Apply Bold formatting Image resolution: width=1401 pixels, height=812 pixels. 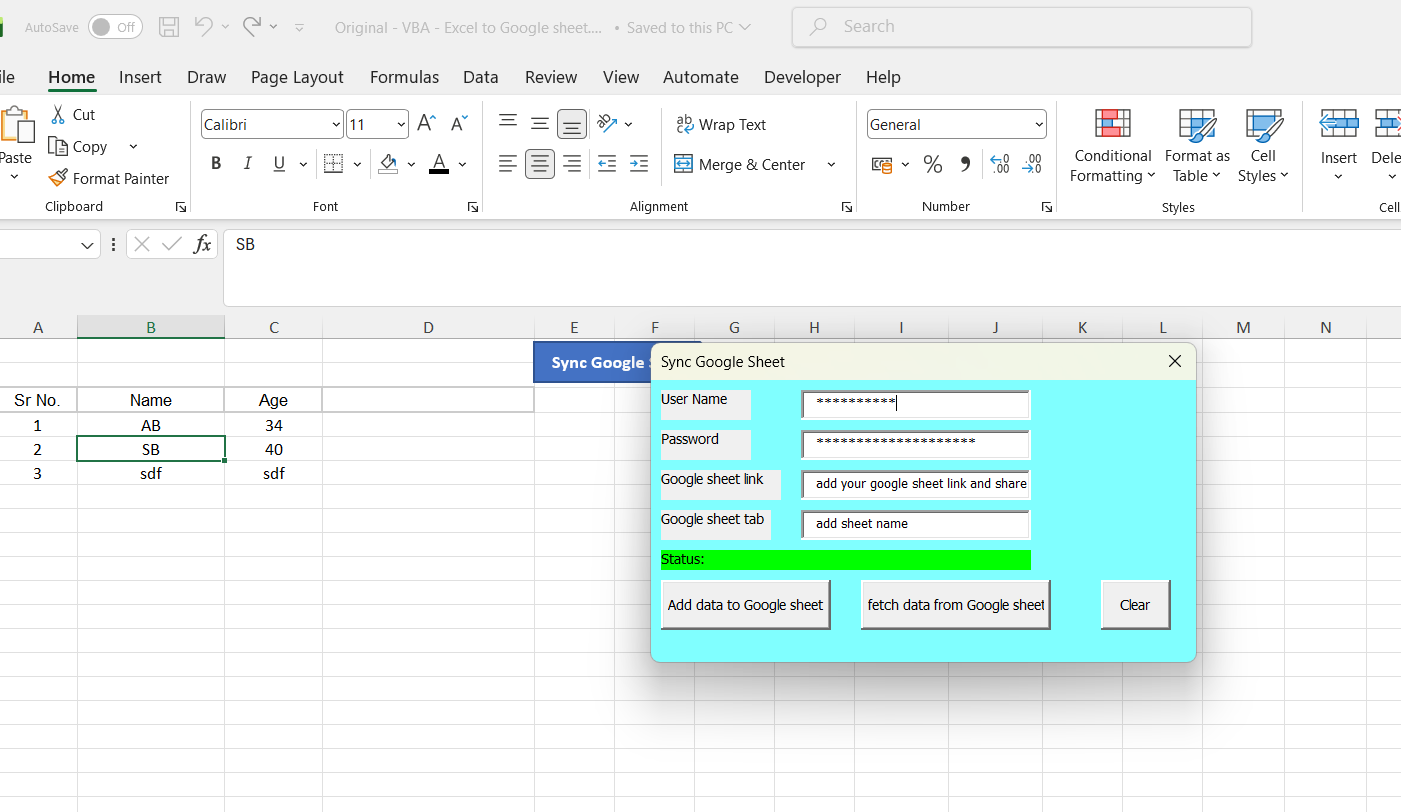(216, 164)
